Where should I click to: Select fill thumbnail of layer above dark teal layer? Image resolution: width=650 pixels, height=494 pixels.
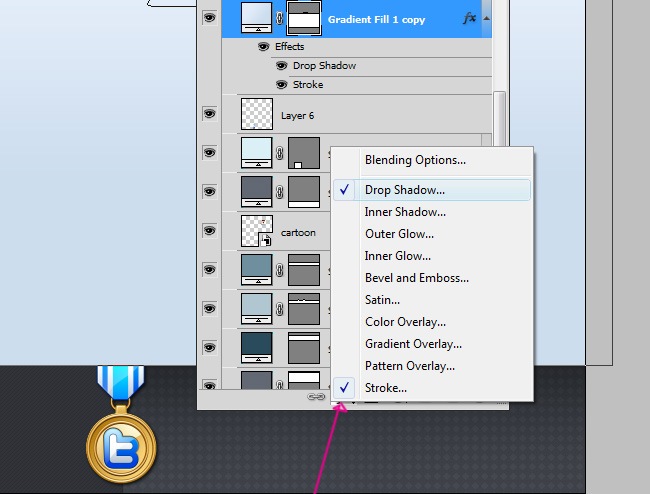coord(257,309)
